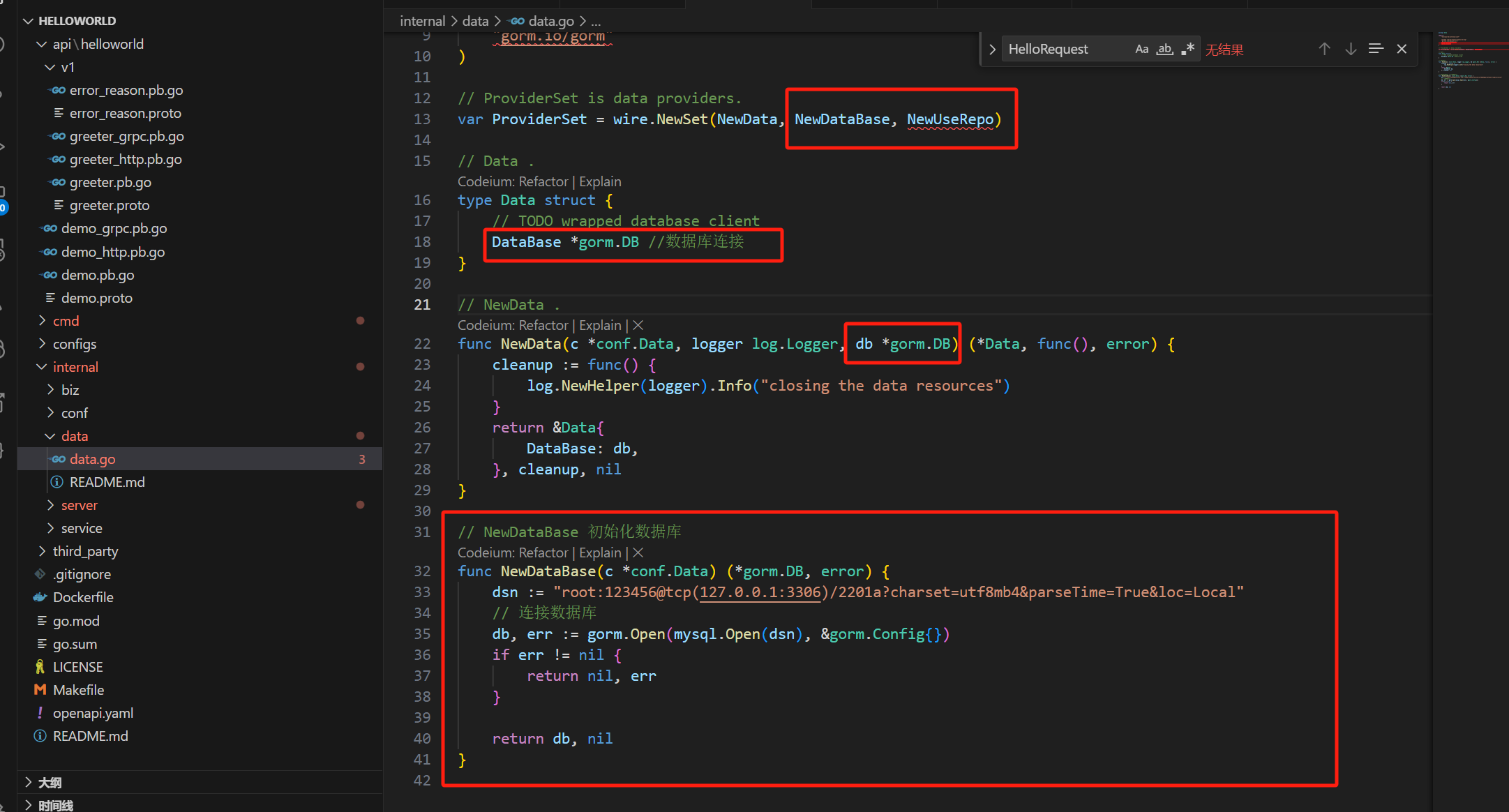Expand the cmd folder
1509x812 pixels.
point(42,321)
